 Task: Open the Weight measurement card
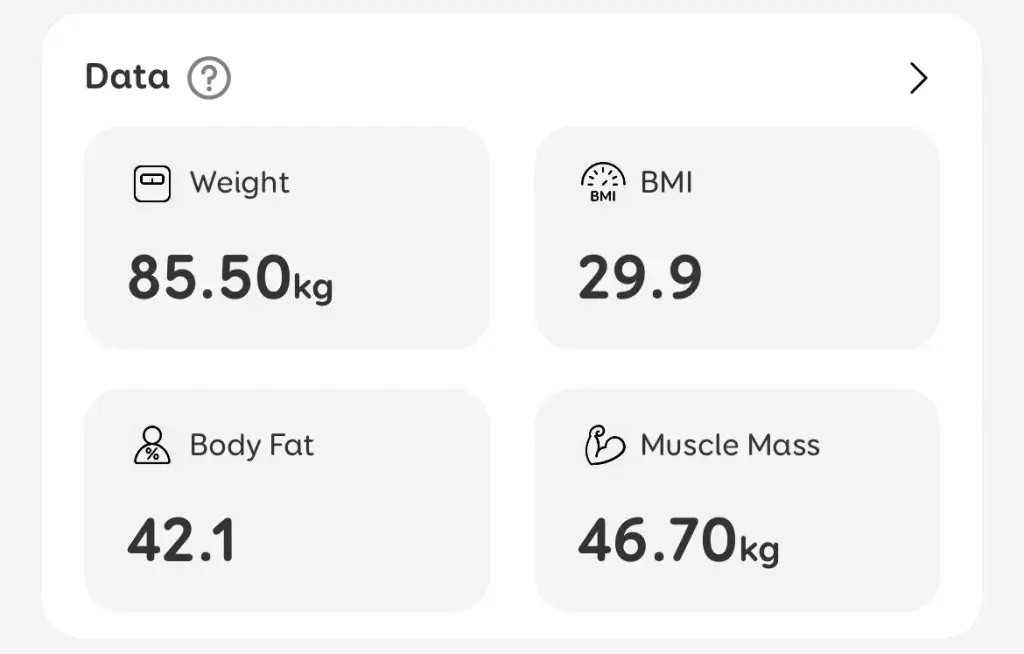[x=287, y=237]
